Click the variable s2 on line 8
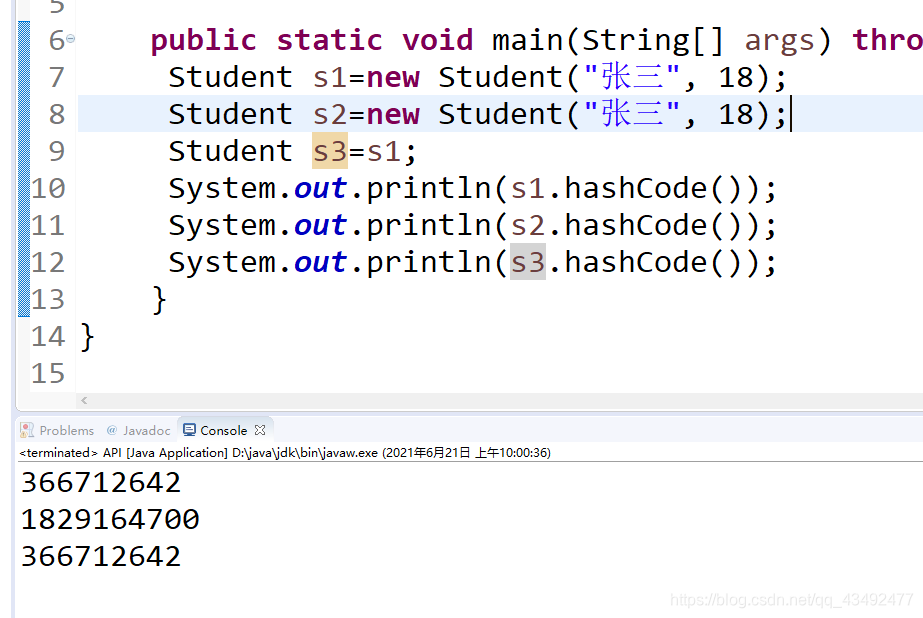Screen dimensions: 923x618 coord(330,114)
